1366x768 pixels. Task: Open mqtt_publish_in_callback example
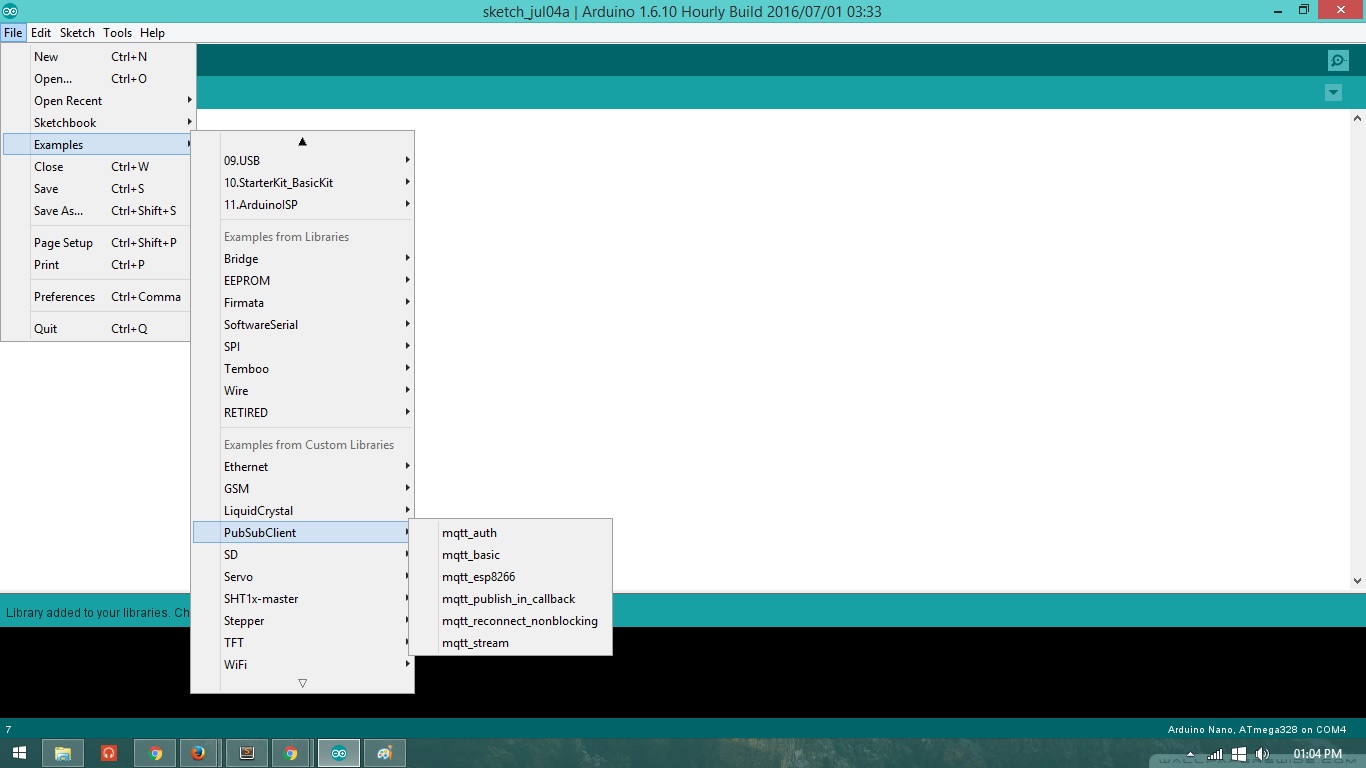point(511,599)
